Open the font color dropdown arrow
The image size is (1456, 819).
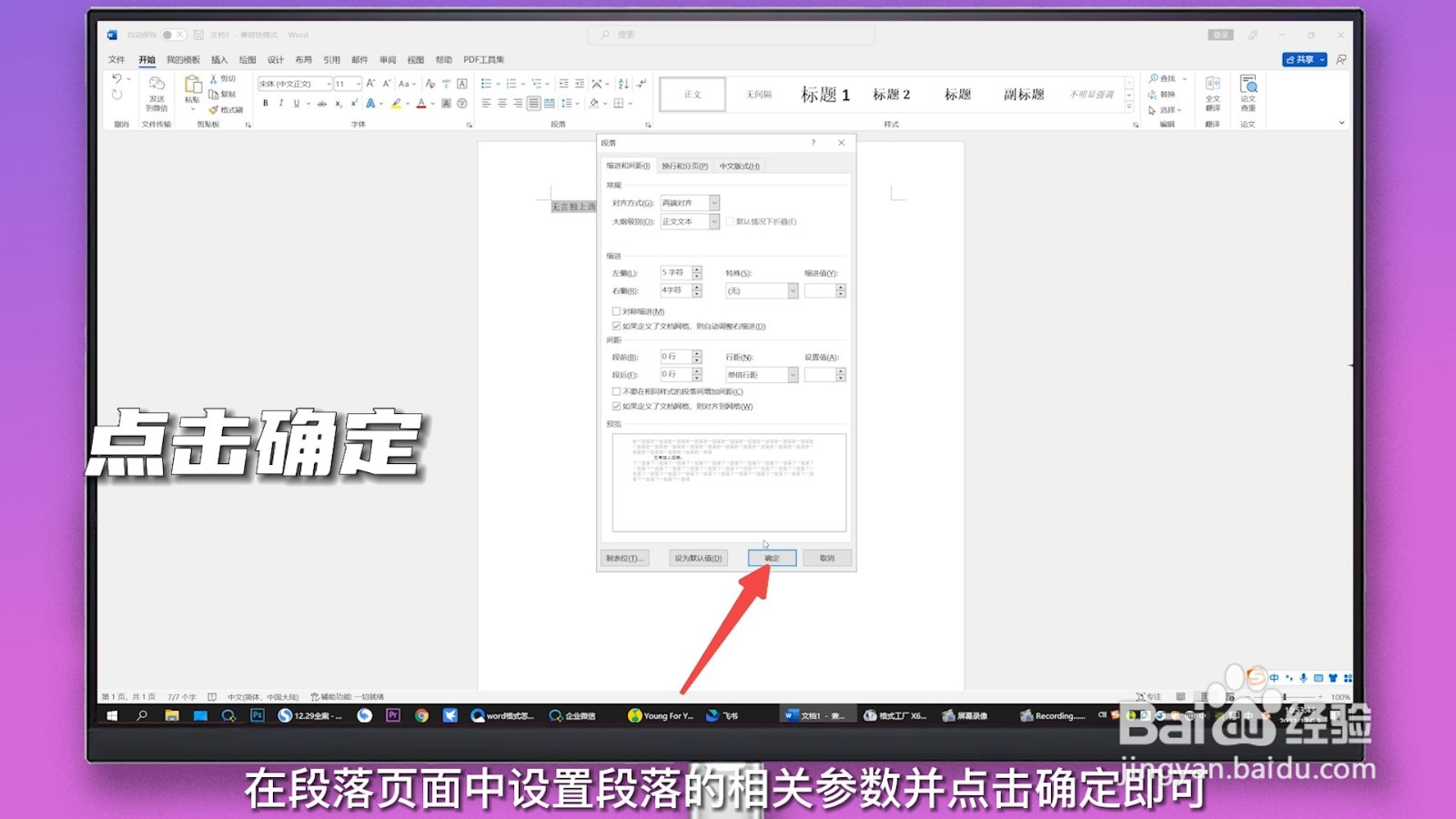[x=432, y=104]
